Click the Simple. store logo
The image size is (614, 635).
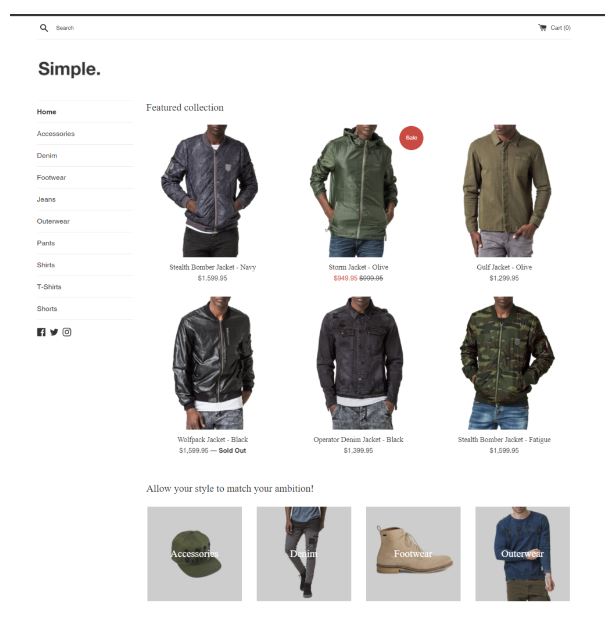click(x=69, y=68)
